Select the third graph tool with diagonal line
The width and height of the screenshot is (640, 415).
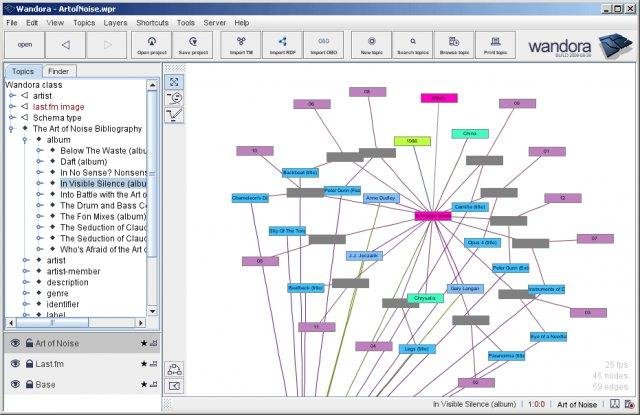(174, 115)
